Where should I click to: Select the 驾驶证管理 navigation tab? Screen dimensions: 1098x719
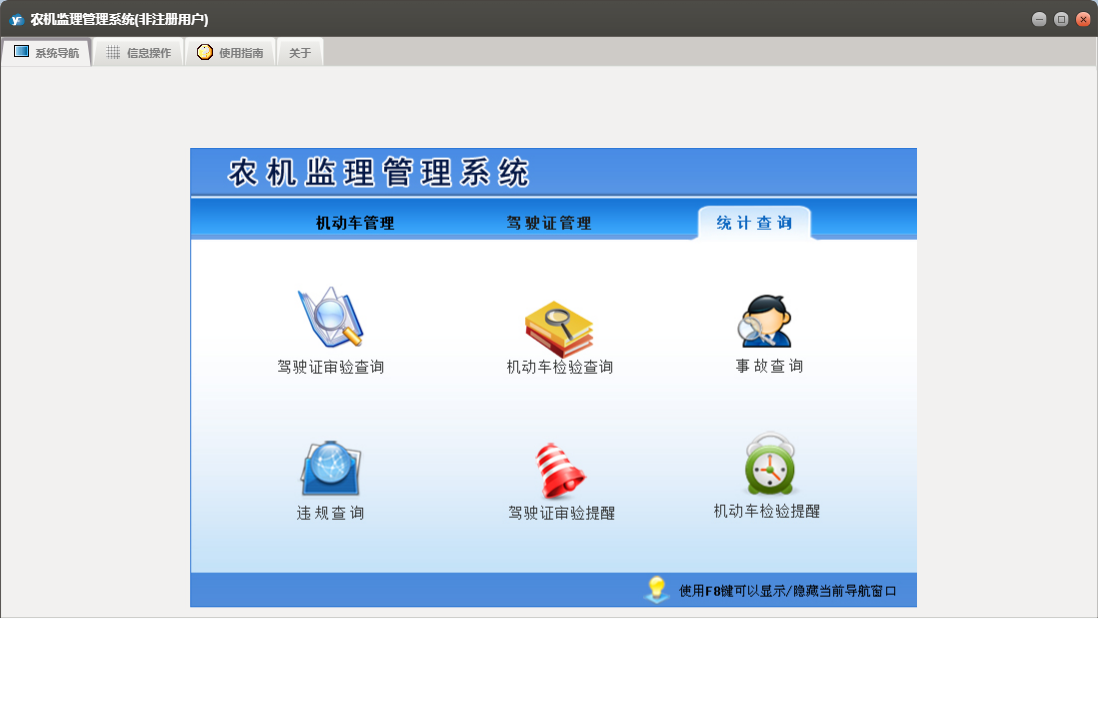pyautogui.click(x=549, y=223)
